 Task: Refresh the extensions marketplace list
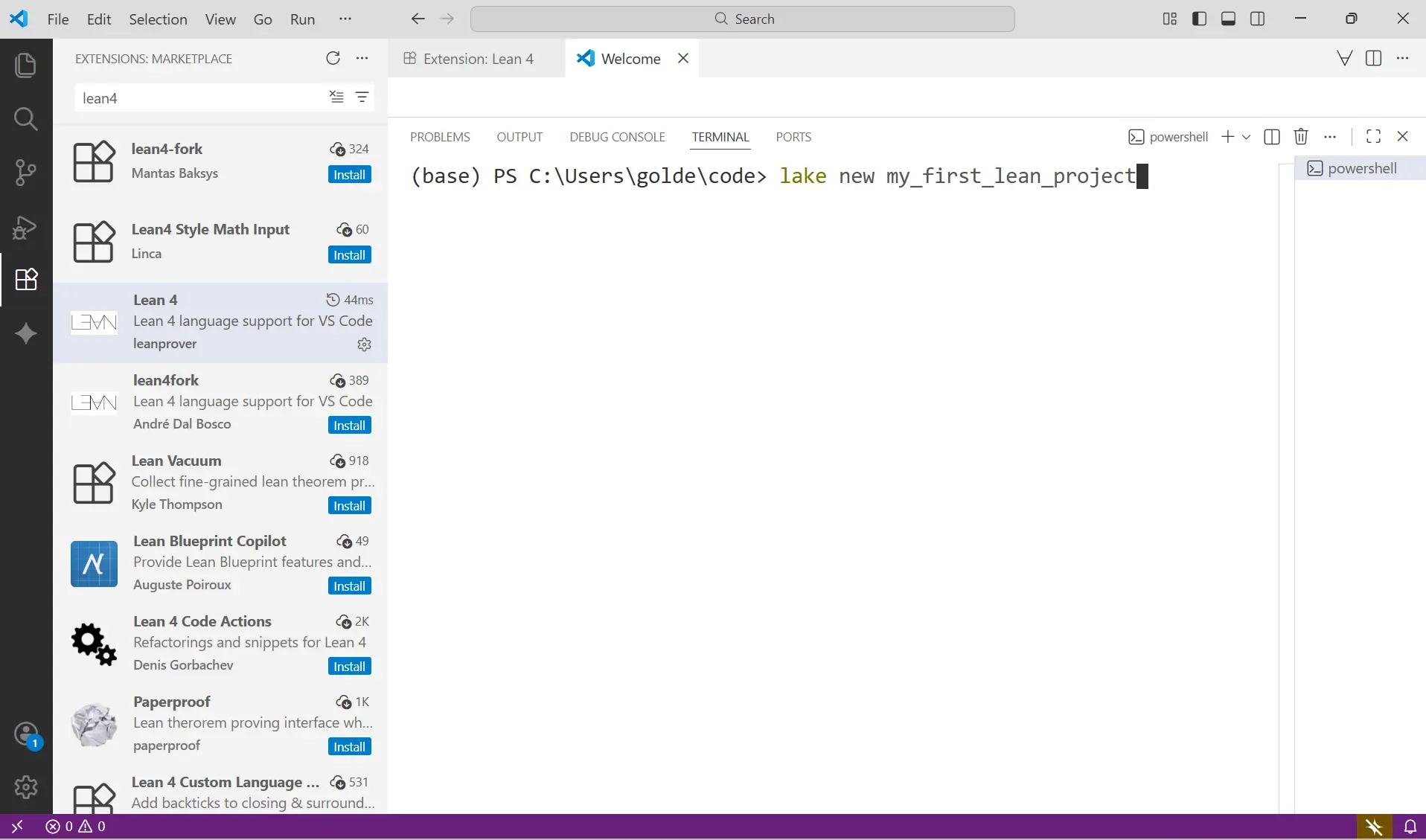(333, 59)
